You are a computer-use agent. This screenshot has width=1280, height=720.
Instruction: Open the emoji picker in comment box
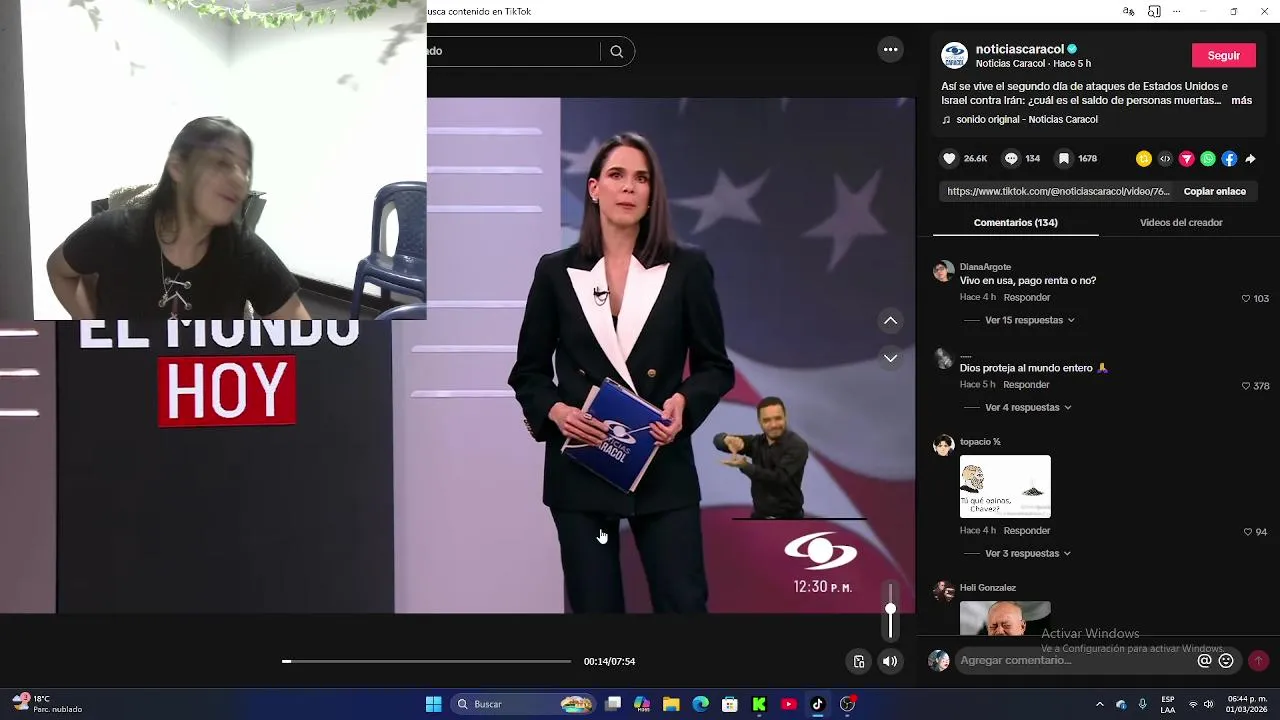(1226, 660)
